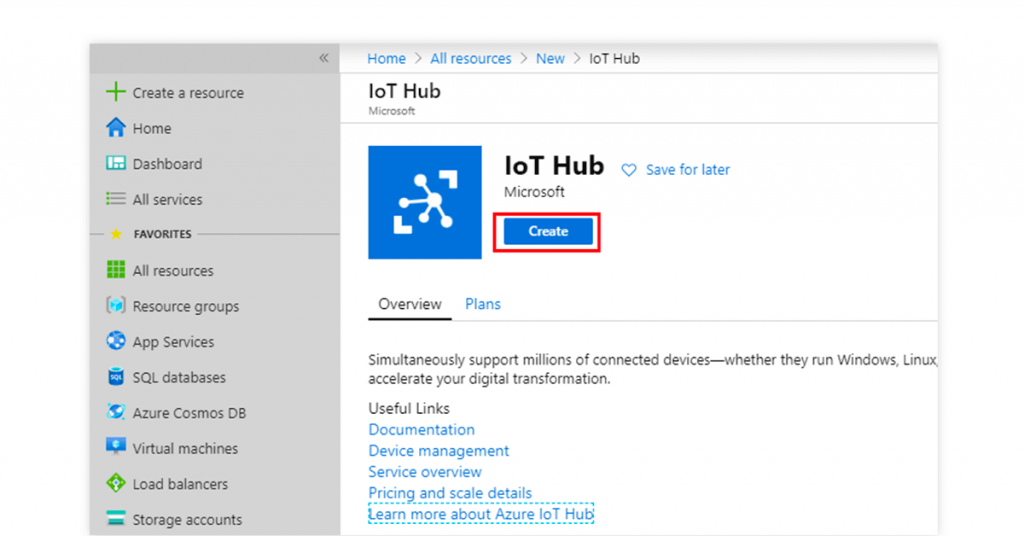Click the IoT Hub logo thumbnail
Image resolution: width=1024 pixels, height=536 pixels.
click(425, 203)
